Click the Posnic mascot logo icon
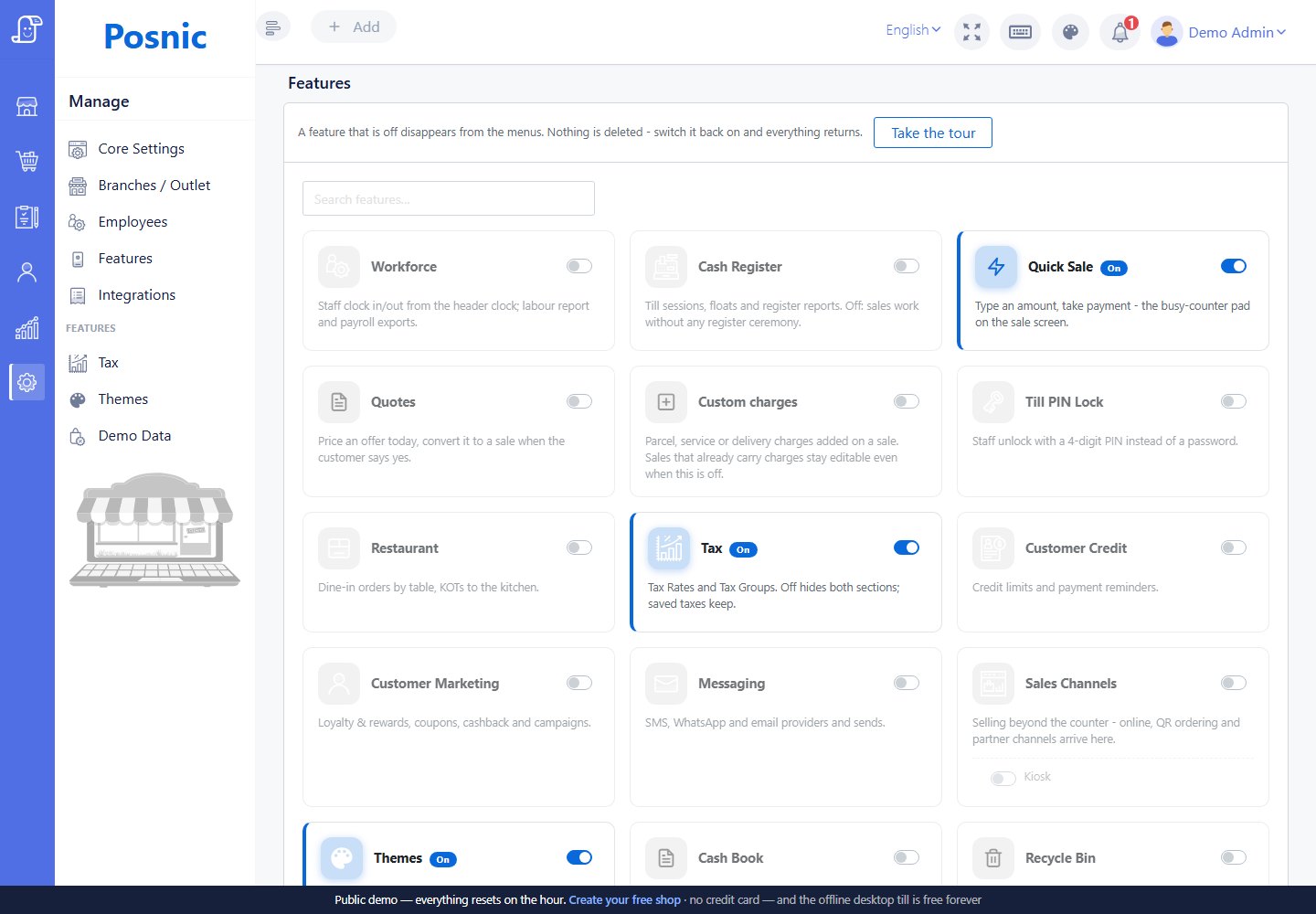This screenshot has height=914, width=1316. coord(27,29)
